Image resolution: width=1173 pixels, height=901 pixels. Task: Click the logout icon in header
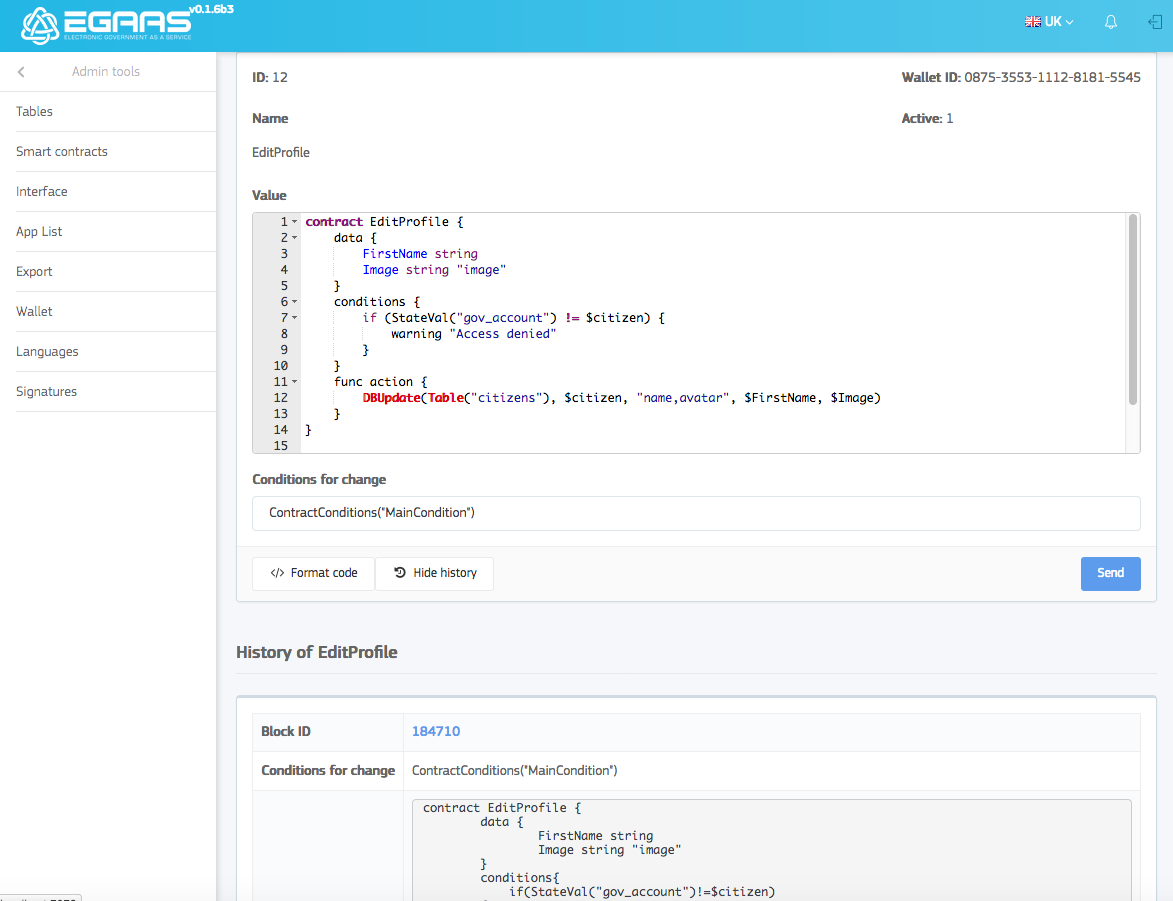tap(1155, 22)
